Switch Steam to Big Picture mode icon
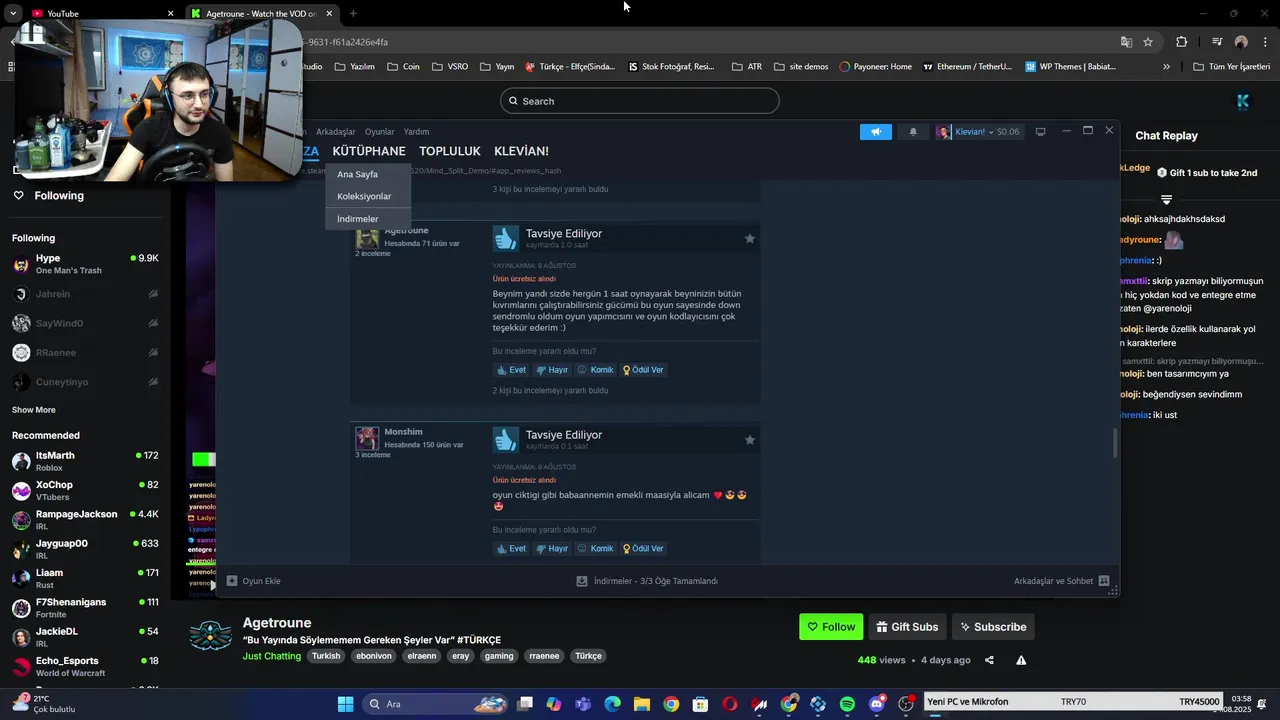The width and height of the screenshot is (1280, 720). point(1040,132)
